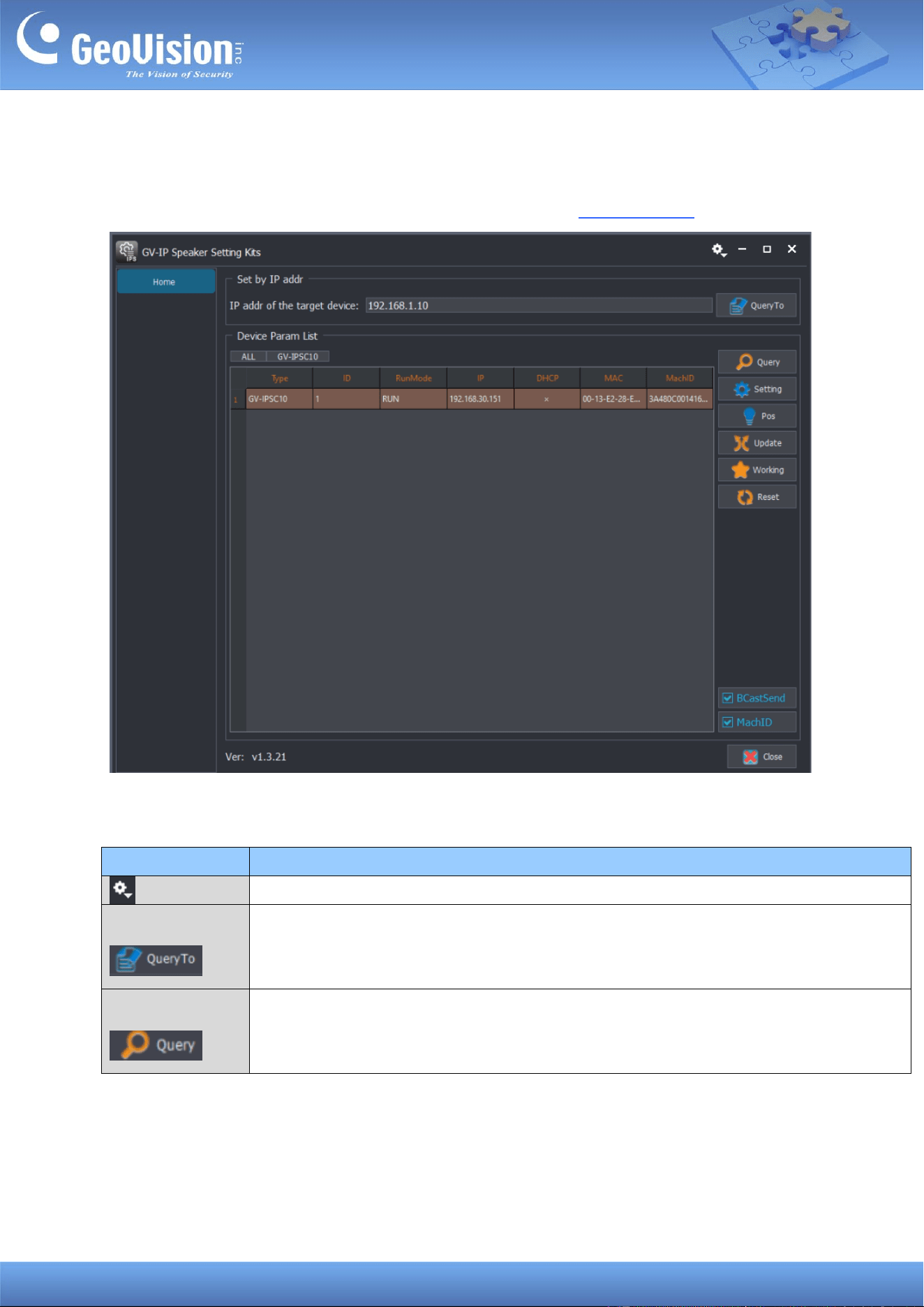Open the Setting gear button

(x=757, y=389)
